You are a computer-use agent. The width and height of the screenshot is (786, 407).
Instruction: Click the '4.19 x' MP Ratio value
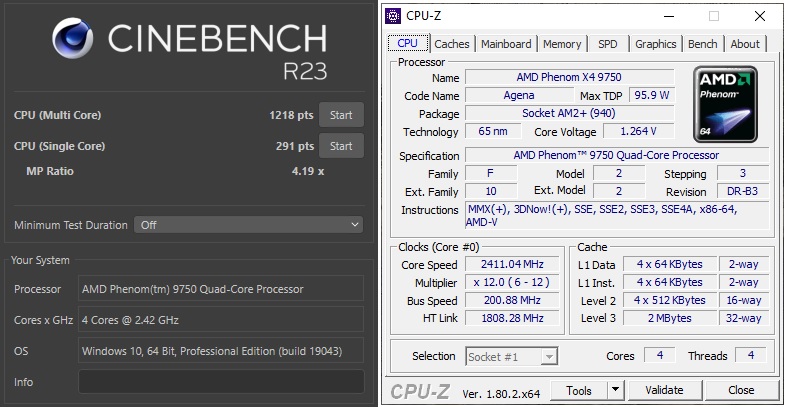tap(307, 171)
